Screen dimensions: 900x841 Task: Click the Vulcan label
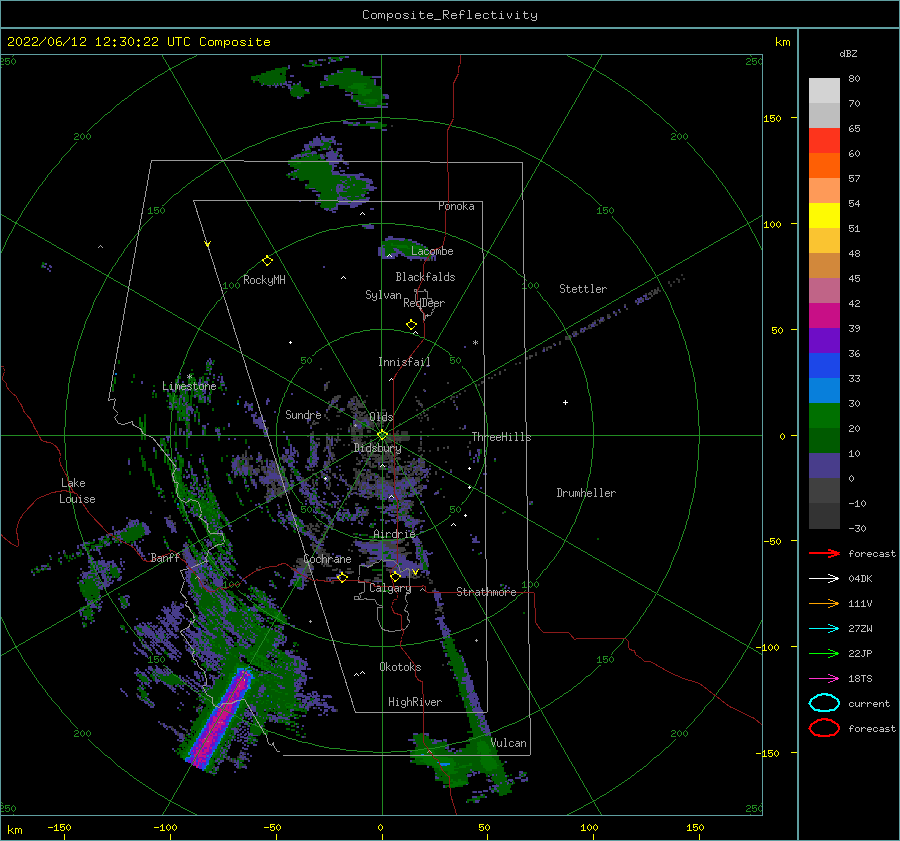tap(509, 743)
